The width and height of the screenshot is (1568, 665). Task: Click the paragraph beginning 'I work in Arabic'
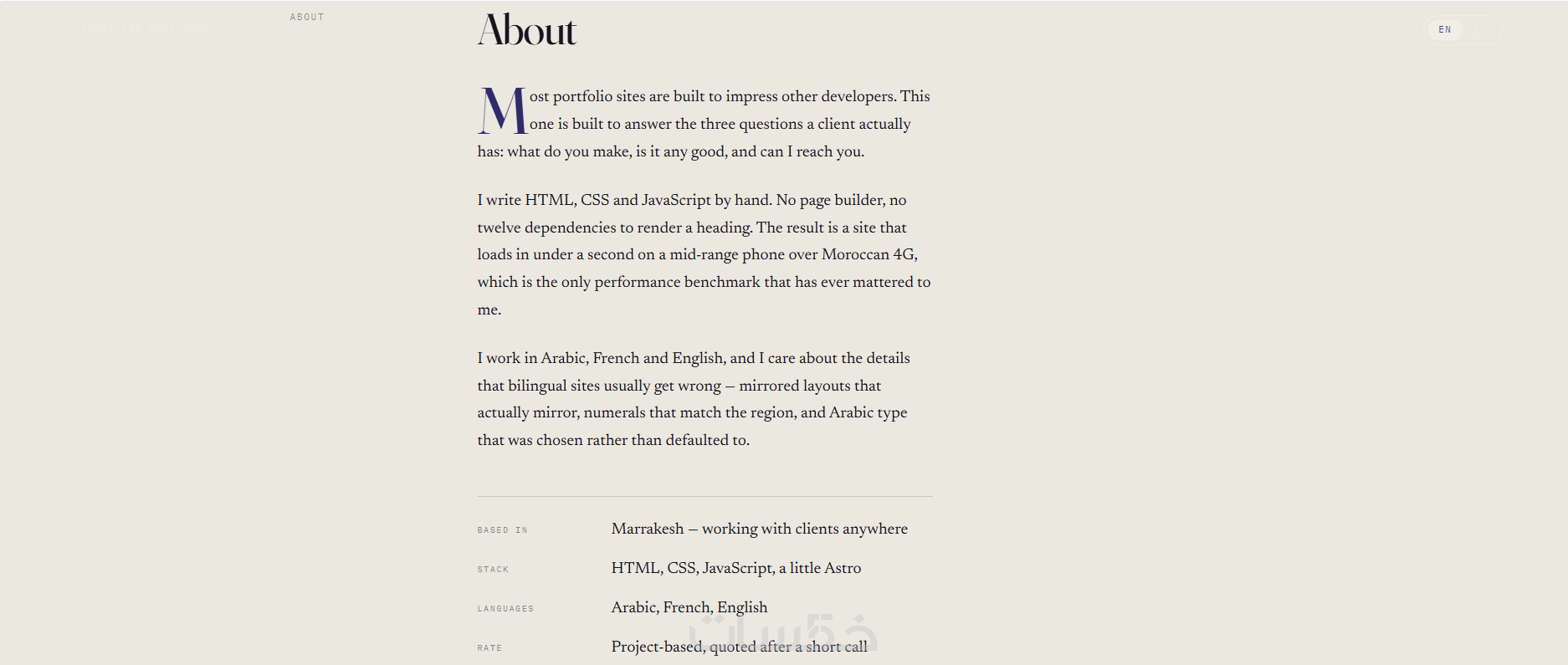tap(694, 399)
